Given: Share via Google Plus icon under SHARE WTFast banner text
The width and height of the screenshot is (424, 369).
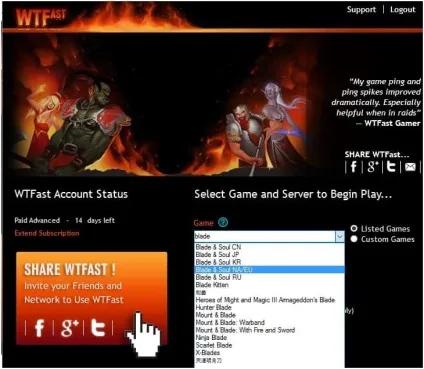Looking at the screenshot, I should click(373, 166).
